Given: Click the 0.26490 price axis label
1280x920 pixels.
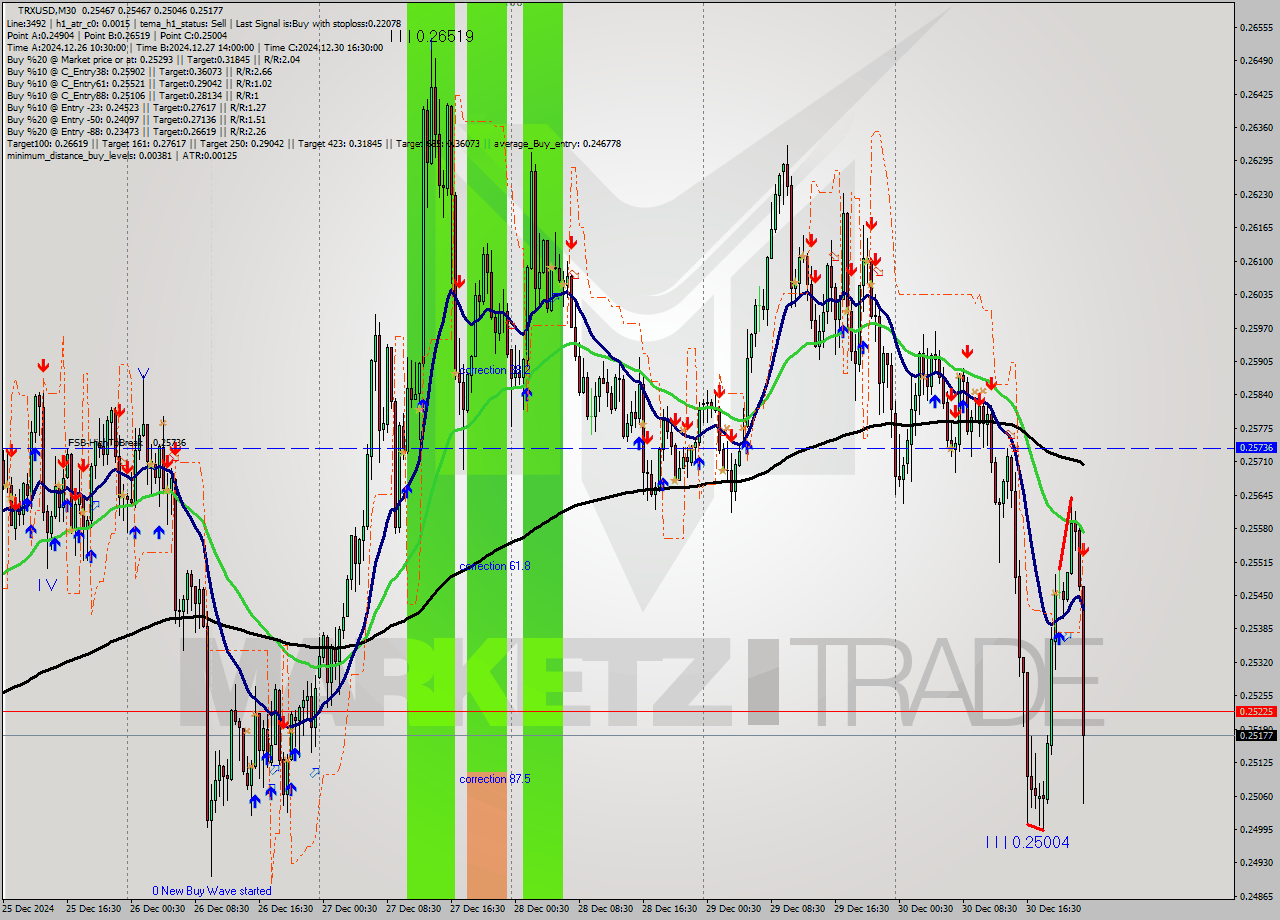Looking at the screenshot, I should point(1256,61).
